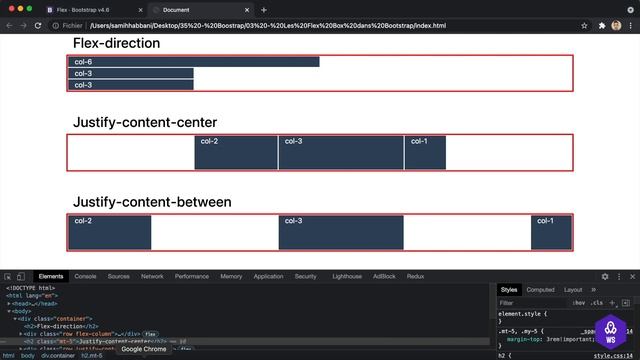The image size is (640, 360).
Task: Open the Performance tab
Action: [x=192, y=276]
